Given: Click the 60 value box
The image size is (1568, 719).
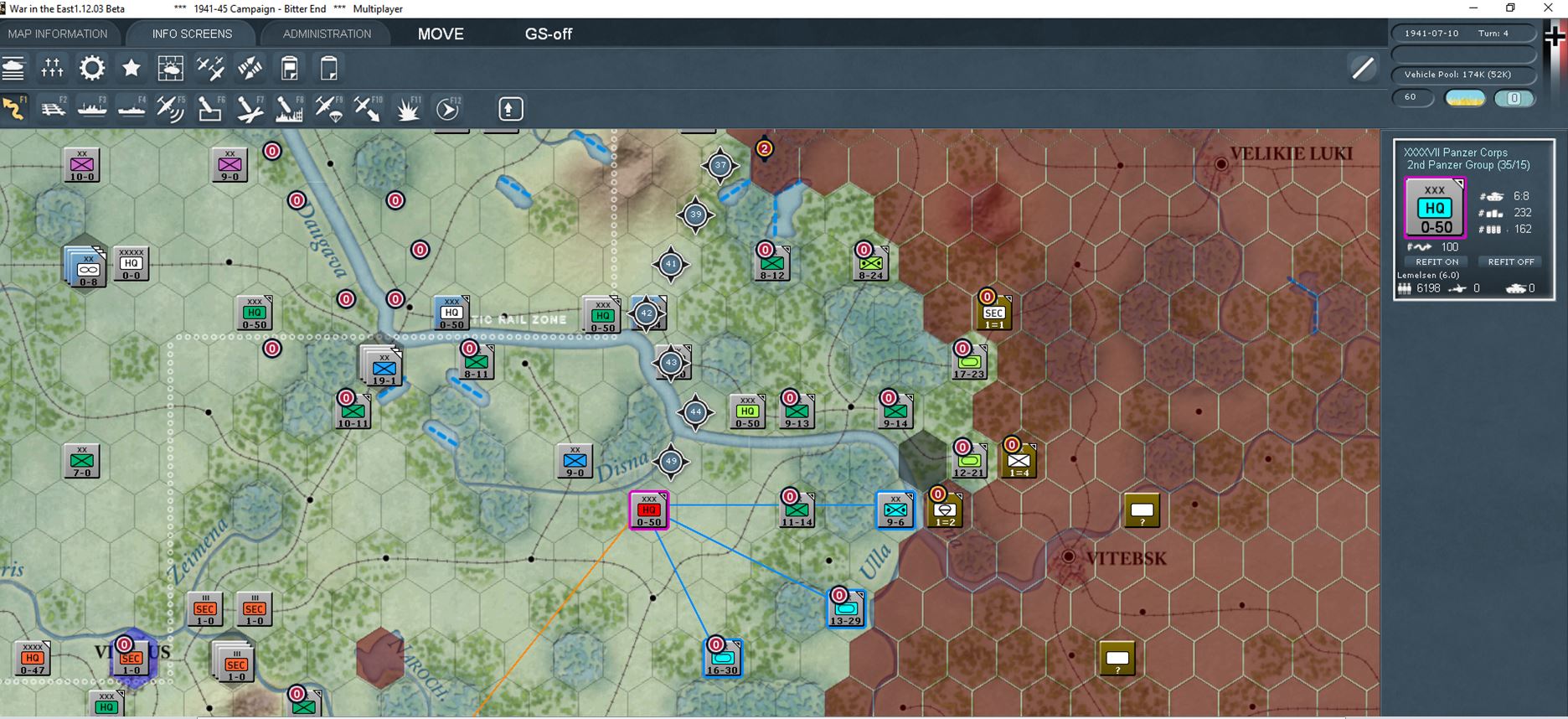Looking at the screenshot, I should click(x=1413, y=98).
